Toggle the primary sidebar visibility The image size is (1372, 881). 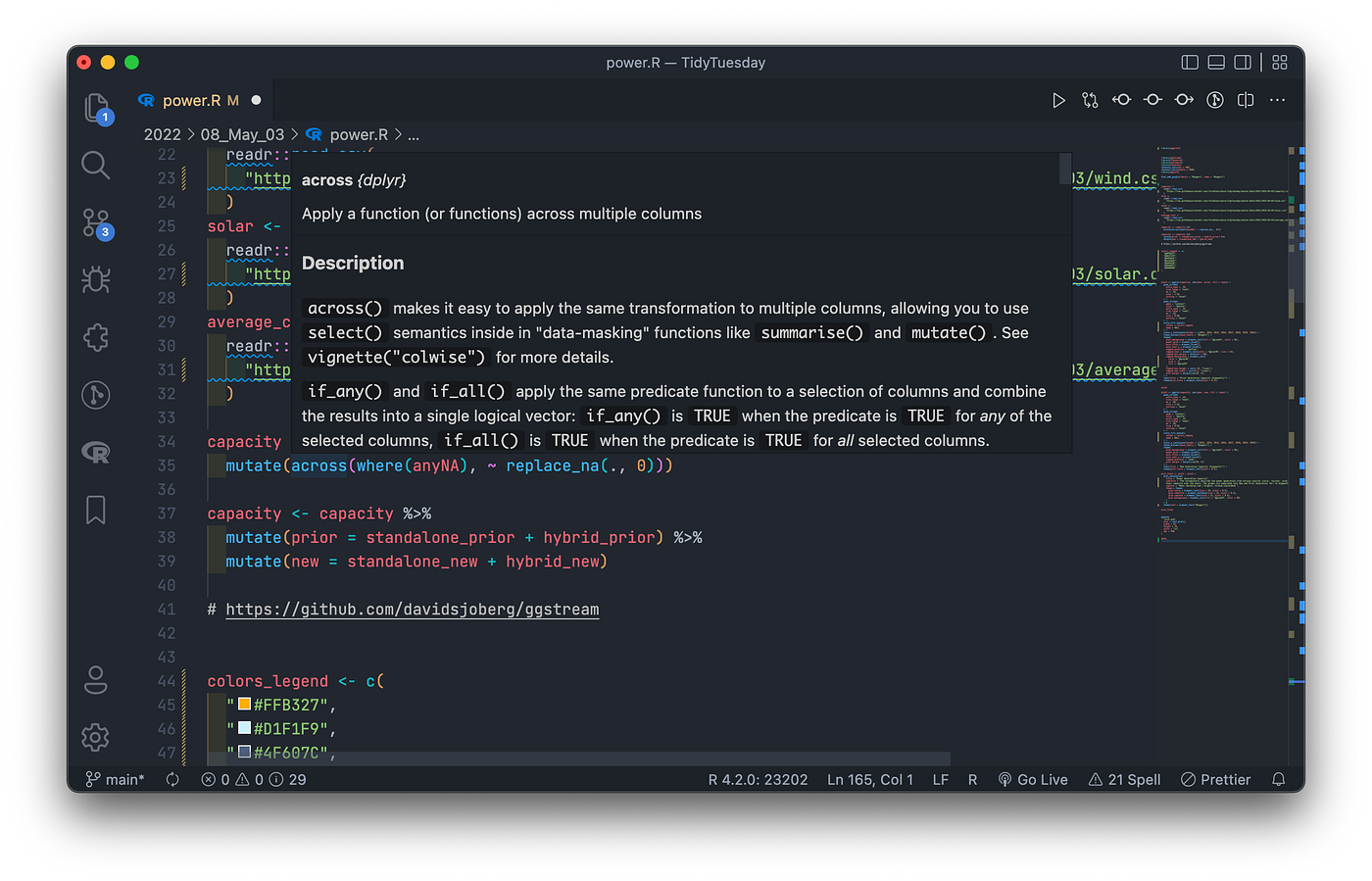[x=1189, y=62]
